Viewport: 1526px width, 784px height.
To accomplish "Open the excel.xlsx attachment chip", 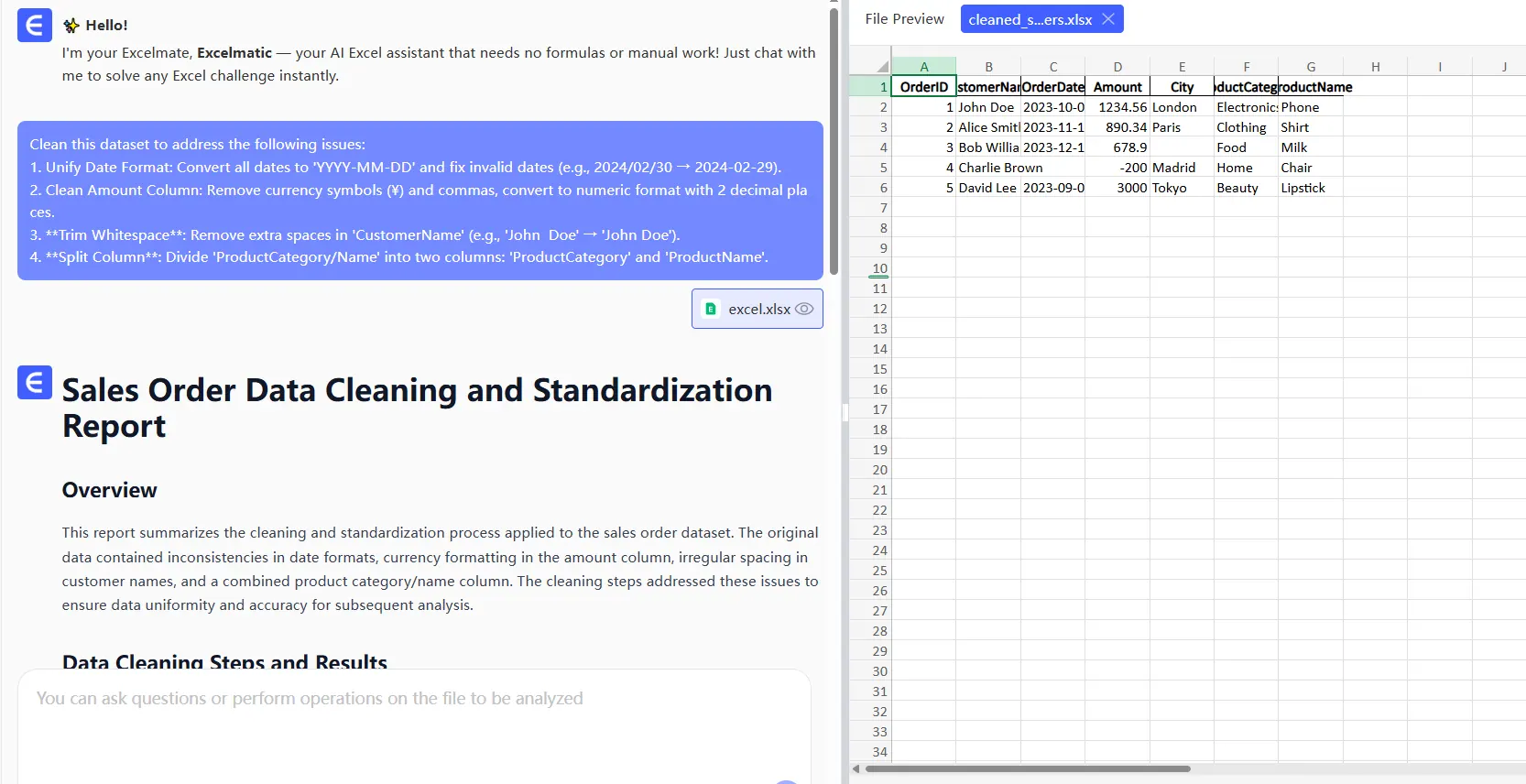I will [757, 309].
